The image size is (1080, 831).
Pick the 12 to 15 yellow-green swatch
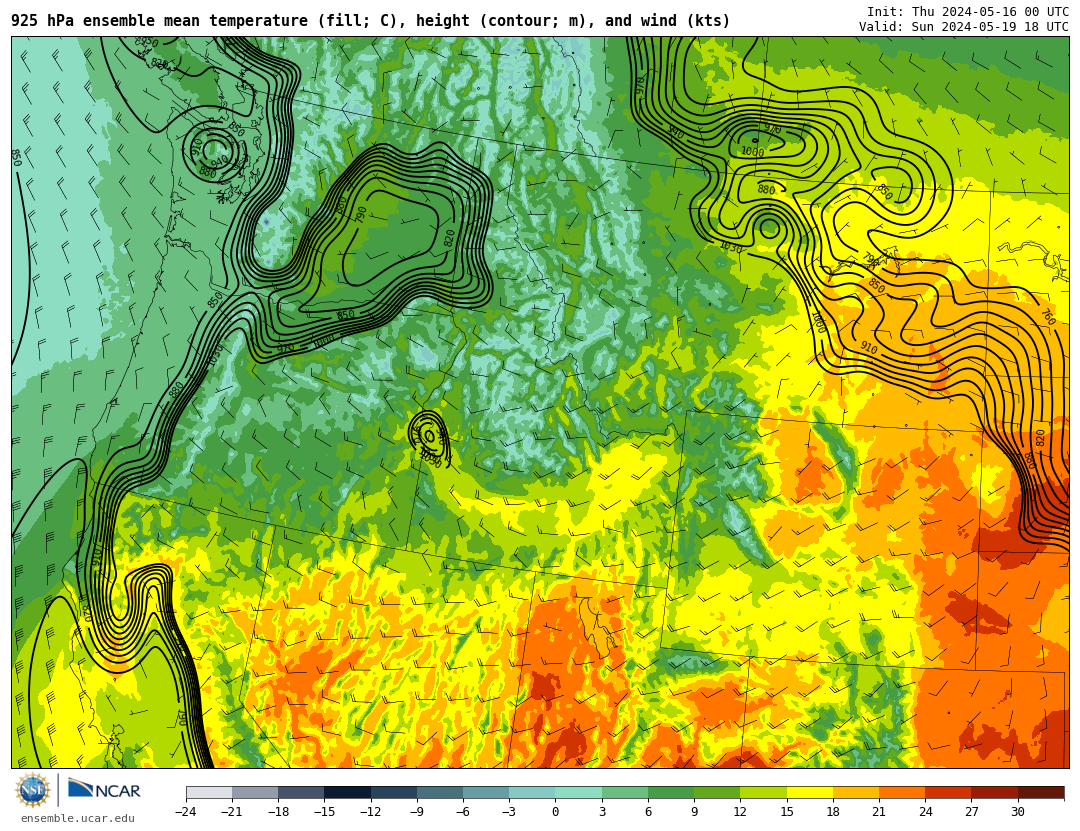tap(763, 793)
